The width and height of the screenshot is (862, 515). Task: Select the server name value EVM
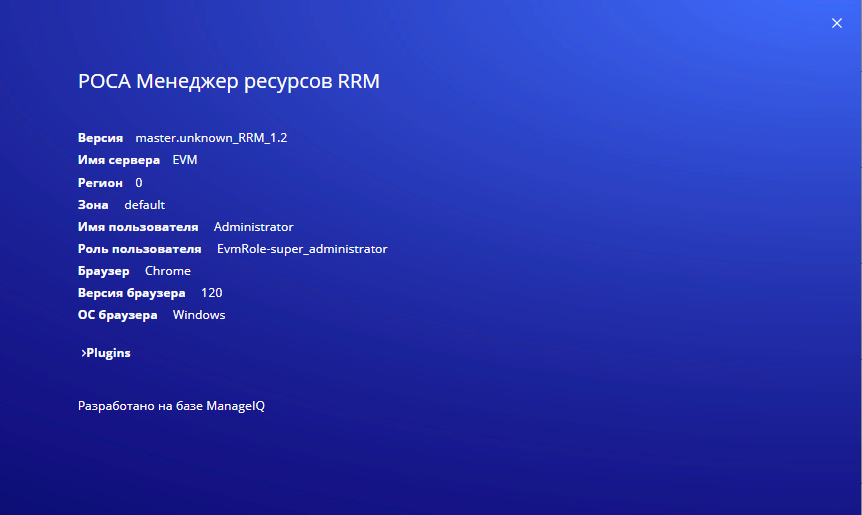point(185,160)
